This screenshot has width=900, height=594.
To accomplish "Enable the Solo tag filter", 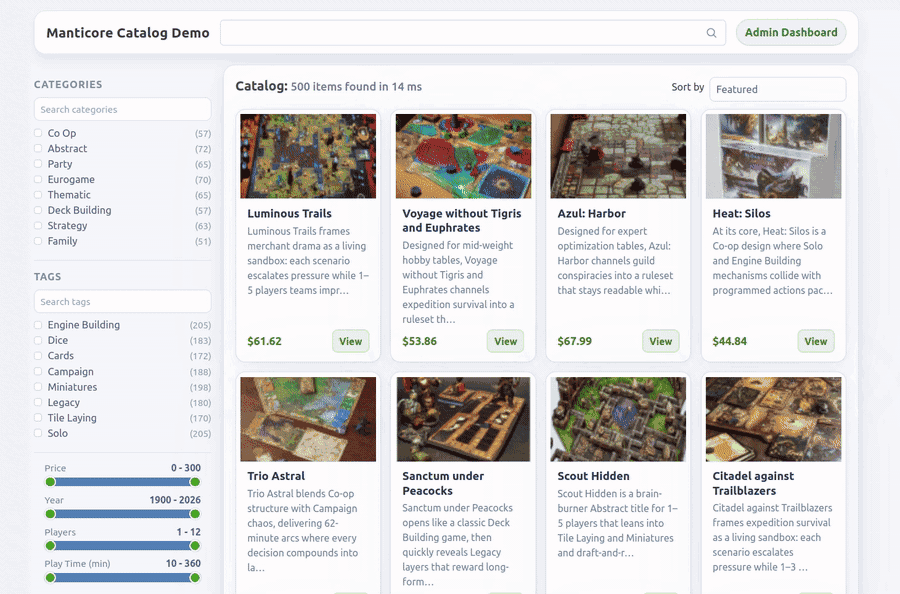I will point(38,433).
